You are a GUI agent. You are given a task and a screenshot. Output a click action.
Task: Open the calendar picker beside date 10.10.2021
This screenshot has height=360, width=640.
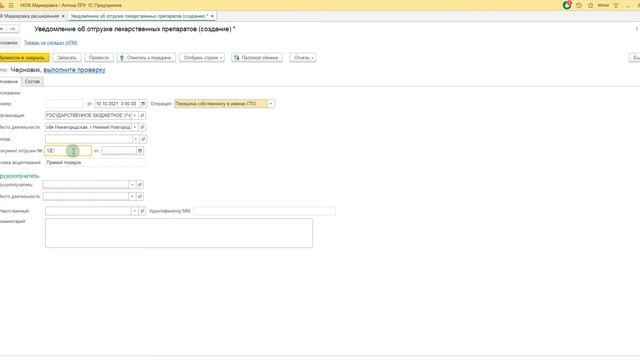(x=143, y=104)
